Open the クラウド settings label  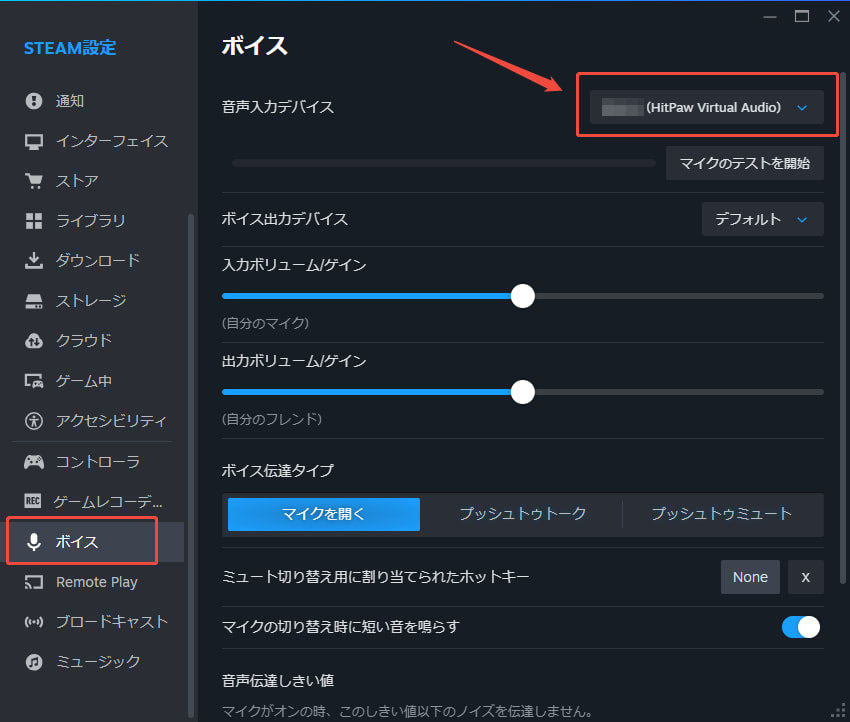84,341
